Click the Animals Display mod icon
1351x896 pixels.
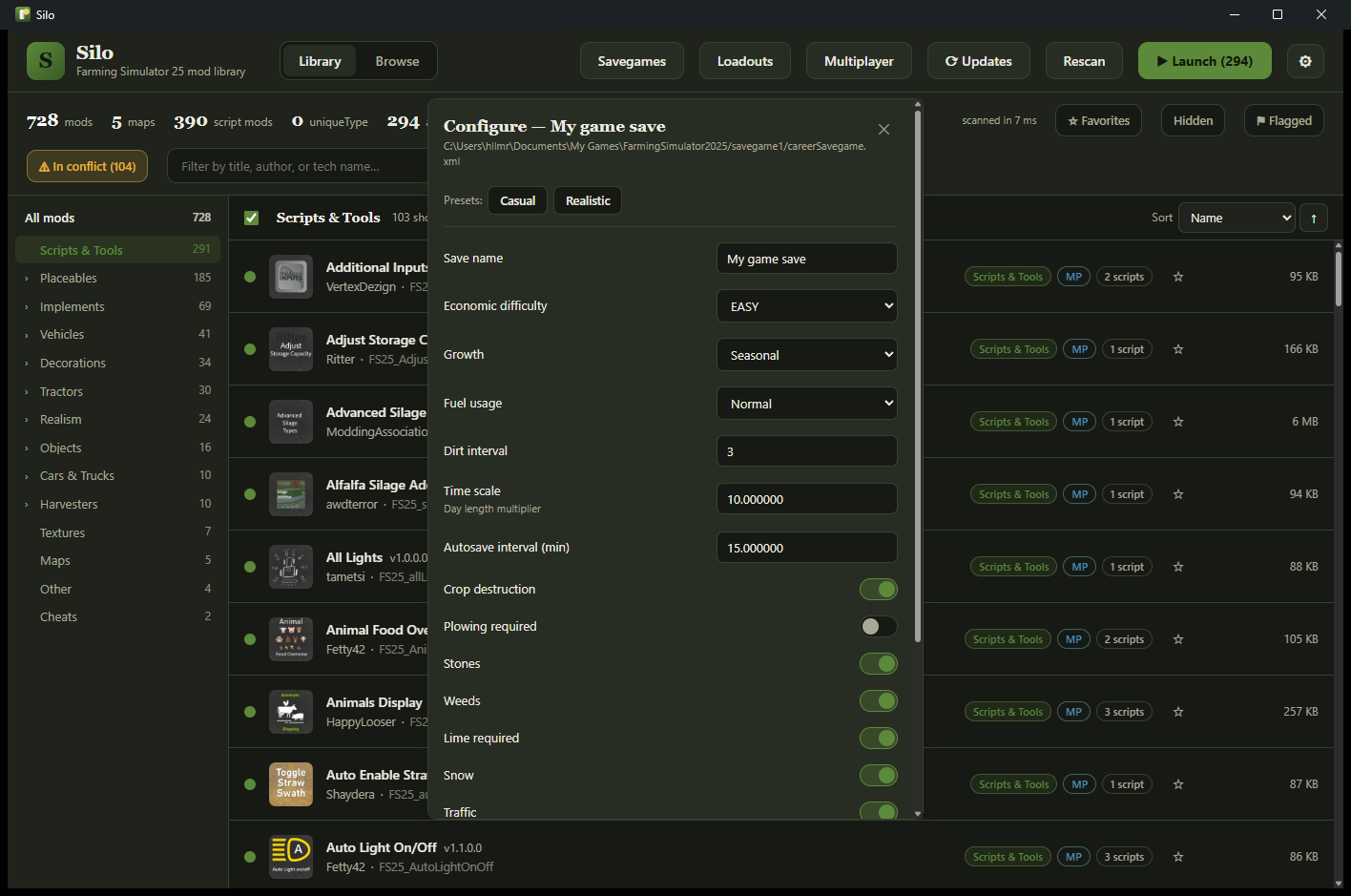pyautogui.click(x=291, y=712)
